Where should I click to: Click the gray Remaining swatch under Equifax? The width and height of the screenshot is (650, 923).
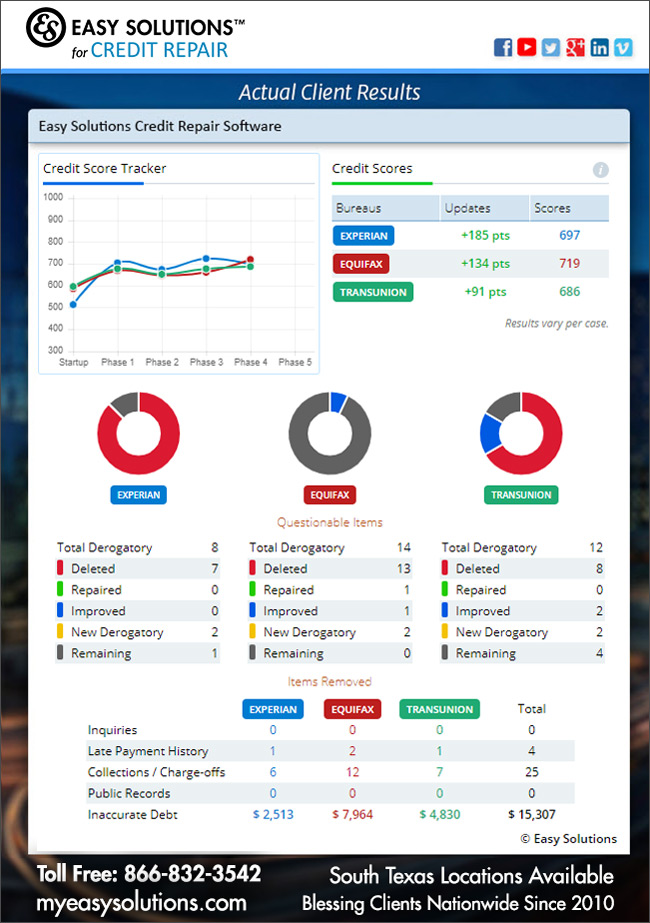[253, 653]
